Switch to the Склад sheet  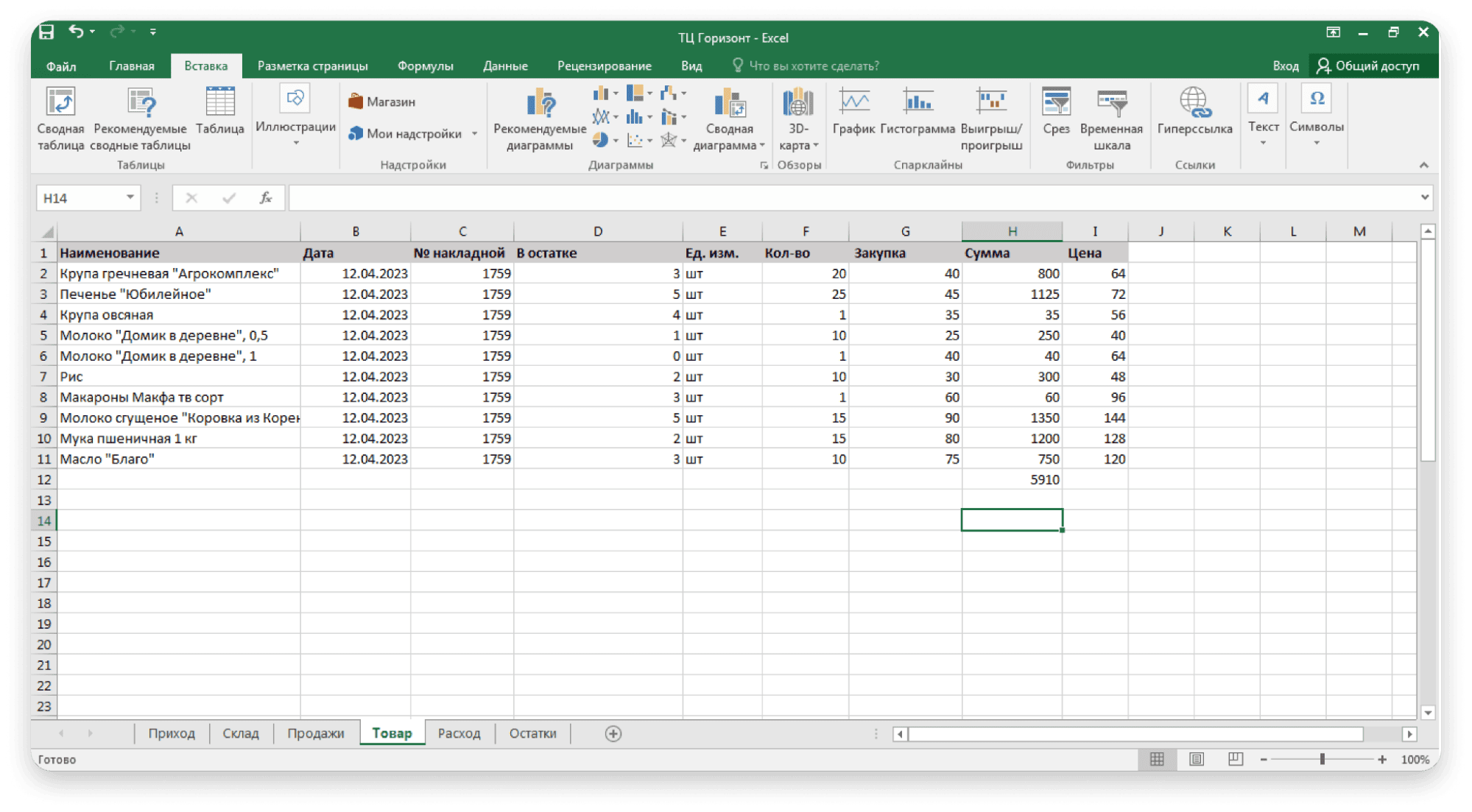point(240,733)
